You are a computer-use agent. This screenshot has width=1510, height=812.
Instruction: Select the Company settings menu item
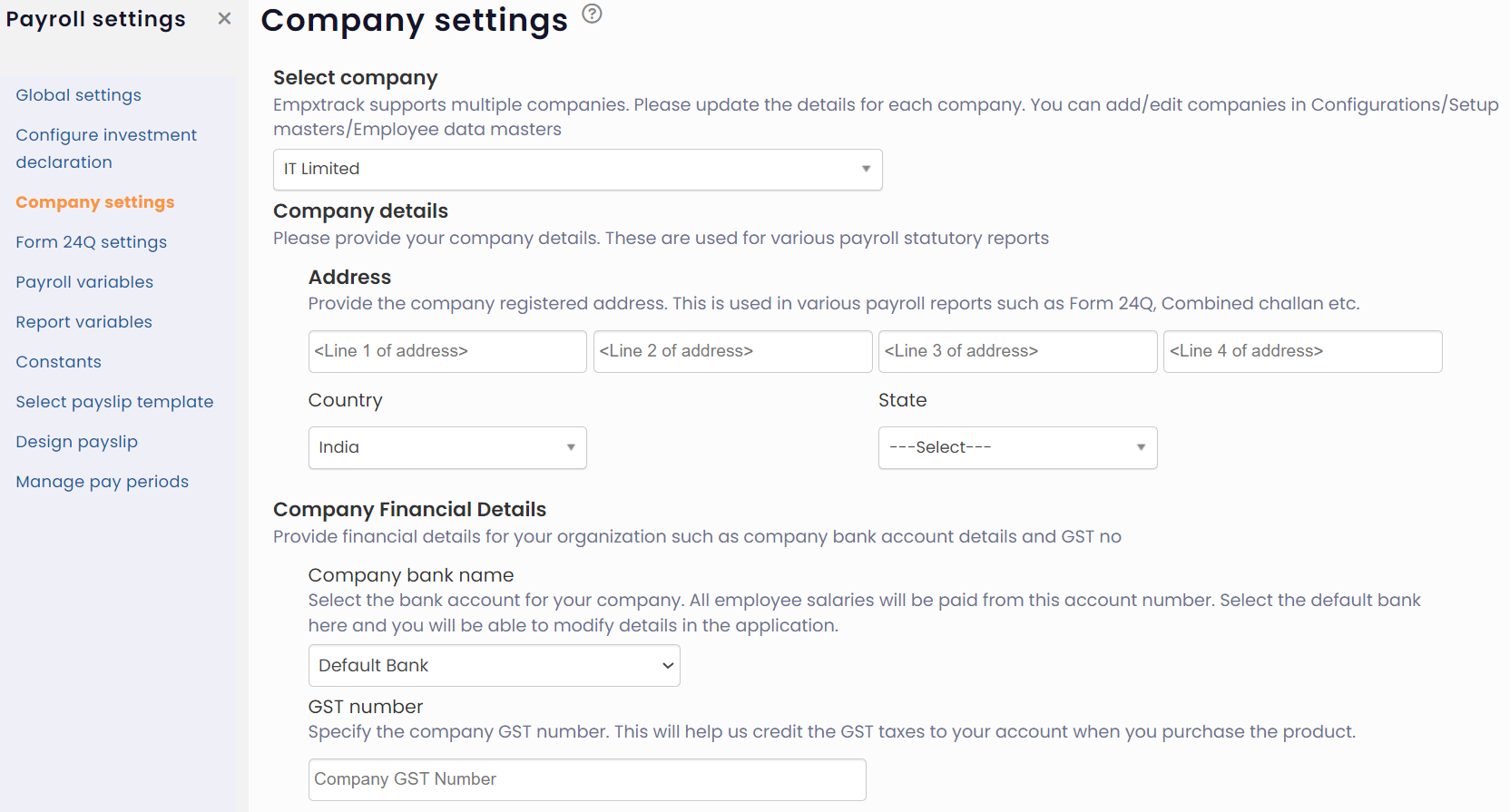[94, 201]
